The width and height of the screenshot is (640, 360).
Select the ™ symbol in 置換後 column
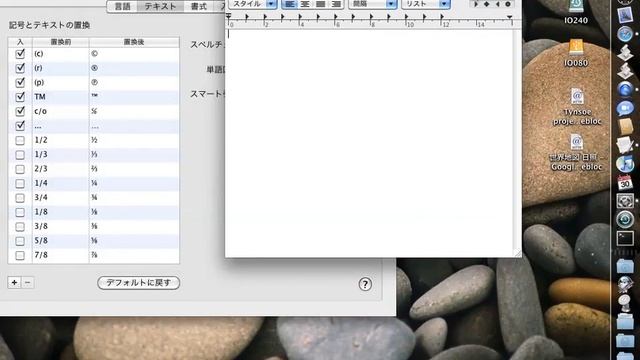click(94, 96)
